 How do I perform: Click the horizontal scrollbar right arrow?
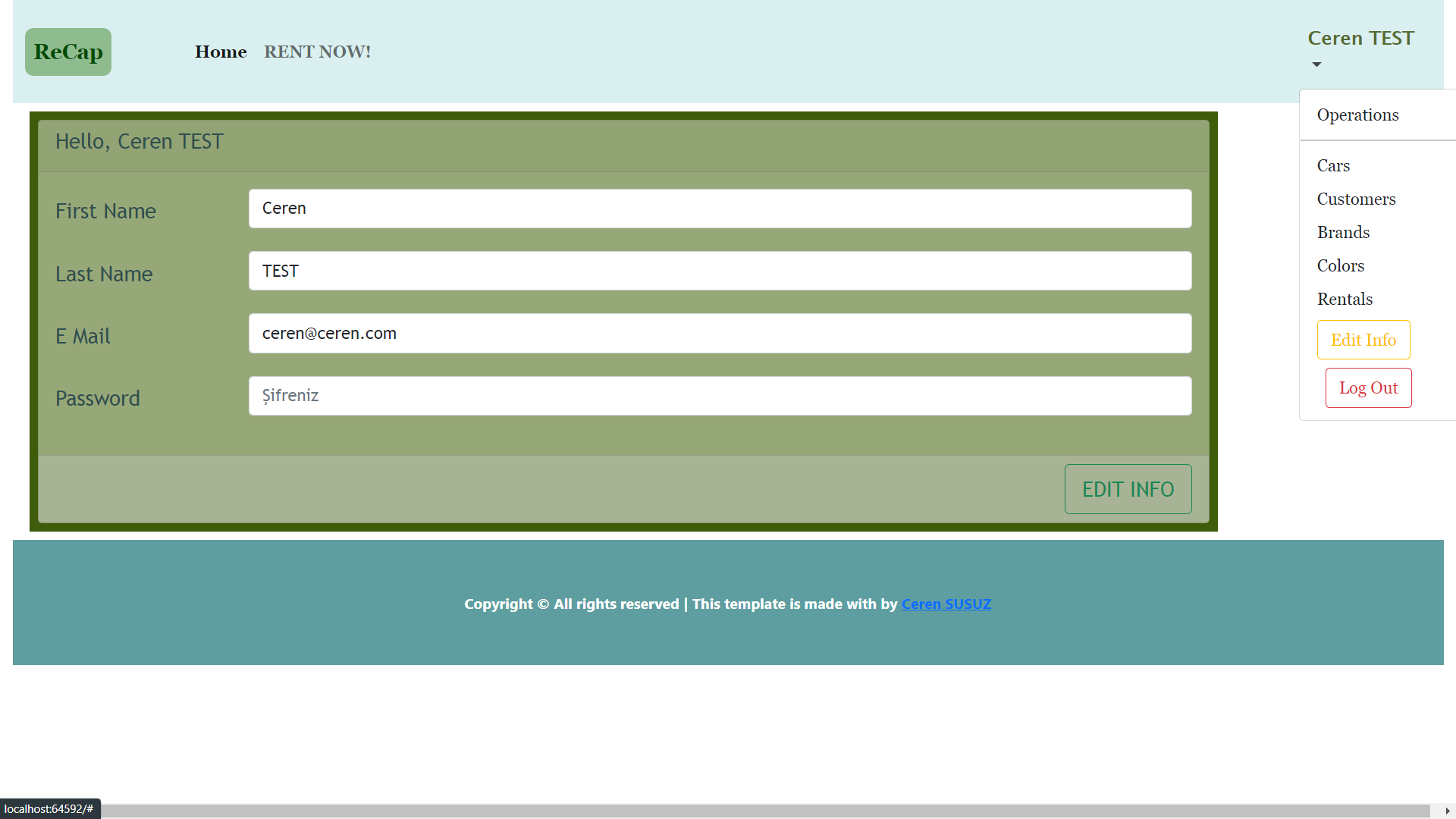pos(1447,811)
